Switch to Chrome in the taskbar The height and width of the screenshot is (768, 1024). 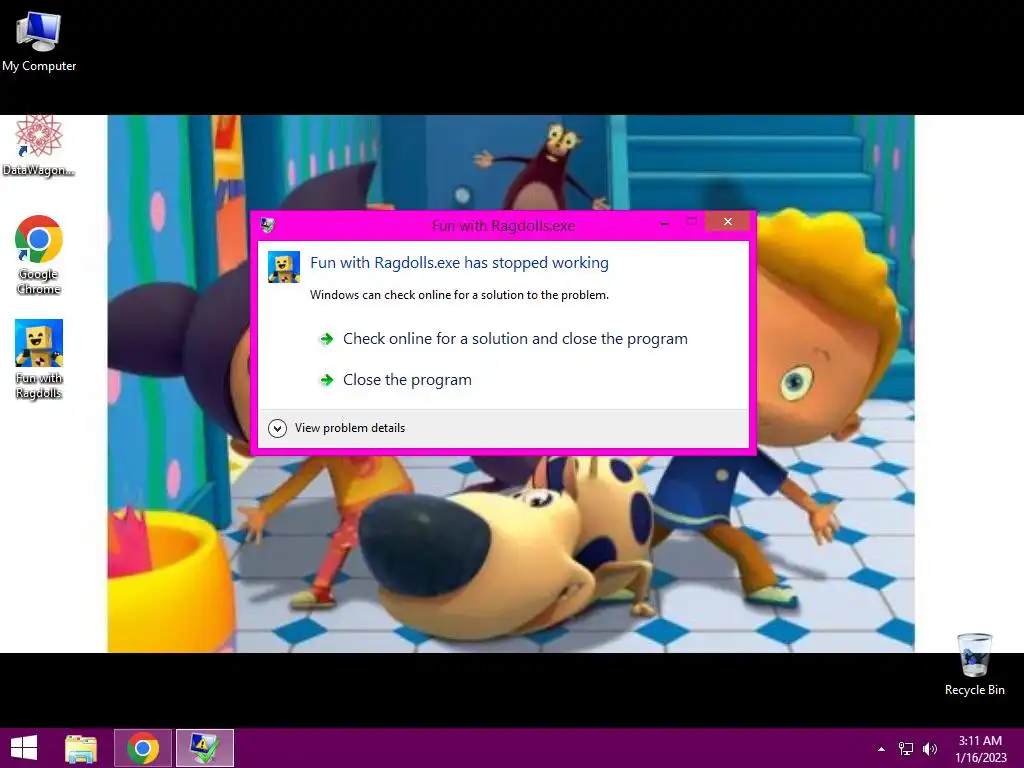[143, 748]
